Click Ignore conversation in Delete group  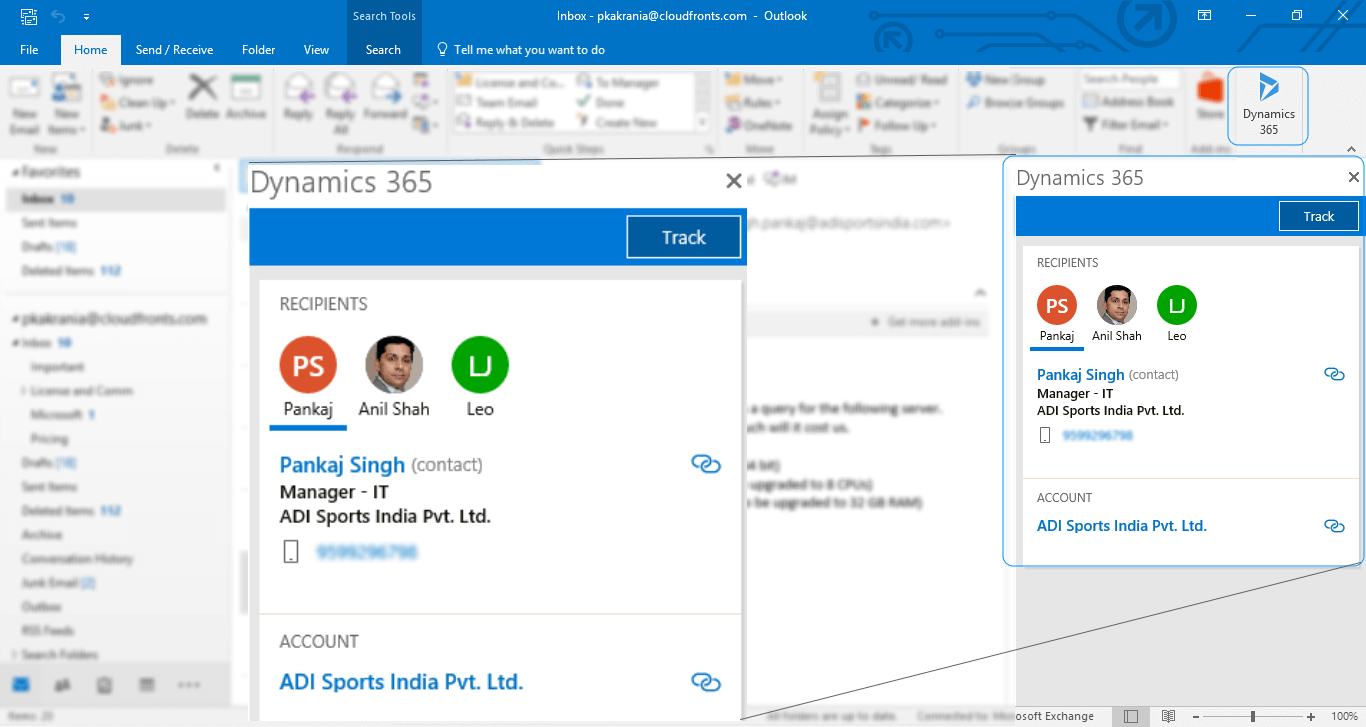pyautogui.click(x=127, y=80)
